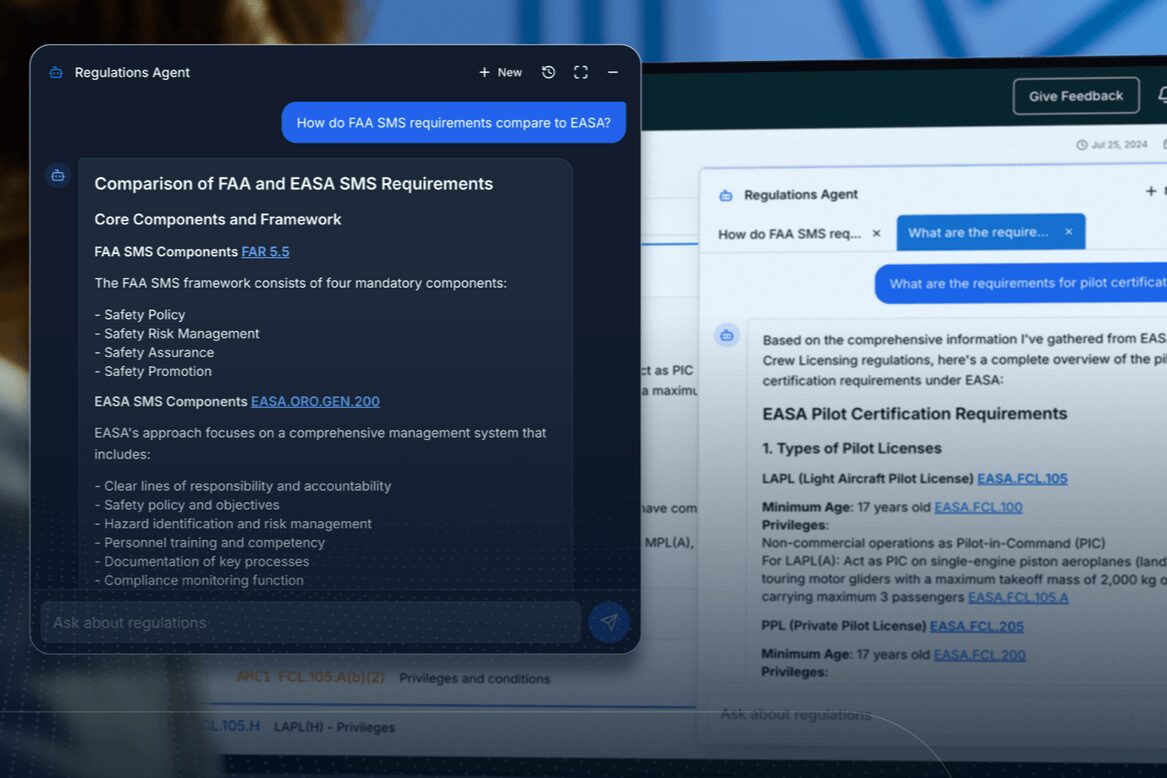Close the 'What are the require...' tab
The image size is (1167, 778).
pyautogui.click(x=1068, y=232)
